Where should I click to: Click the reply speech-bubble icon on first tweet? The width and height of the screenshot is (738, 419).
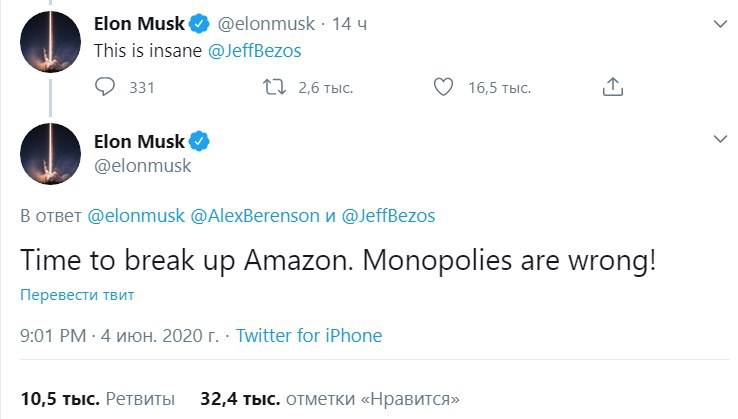(104, 87)
